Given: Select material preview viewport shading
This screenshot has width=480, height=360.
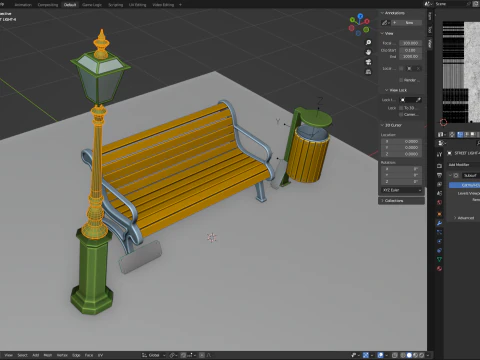Looking at the screenshot, I should click(415, 355).
